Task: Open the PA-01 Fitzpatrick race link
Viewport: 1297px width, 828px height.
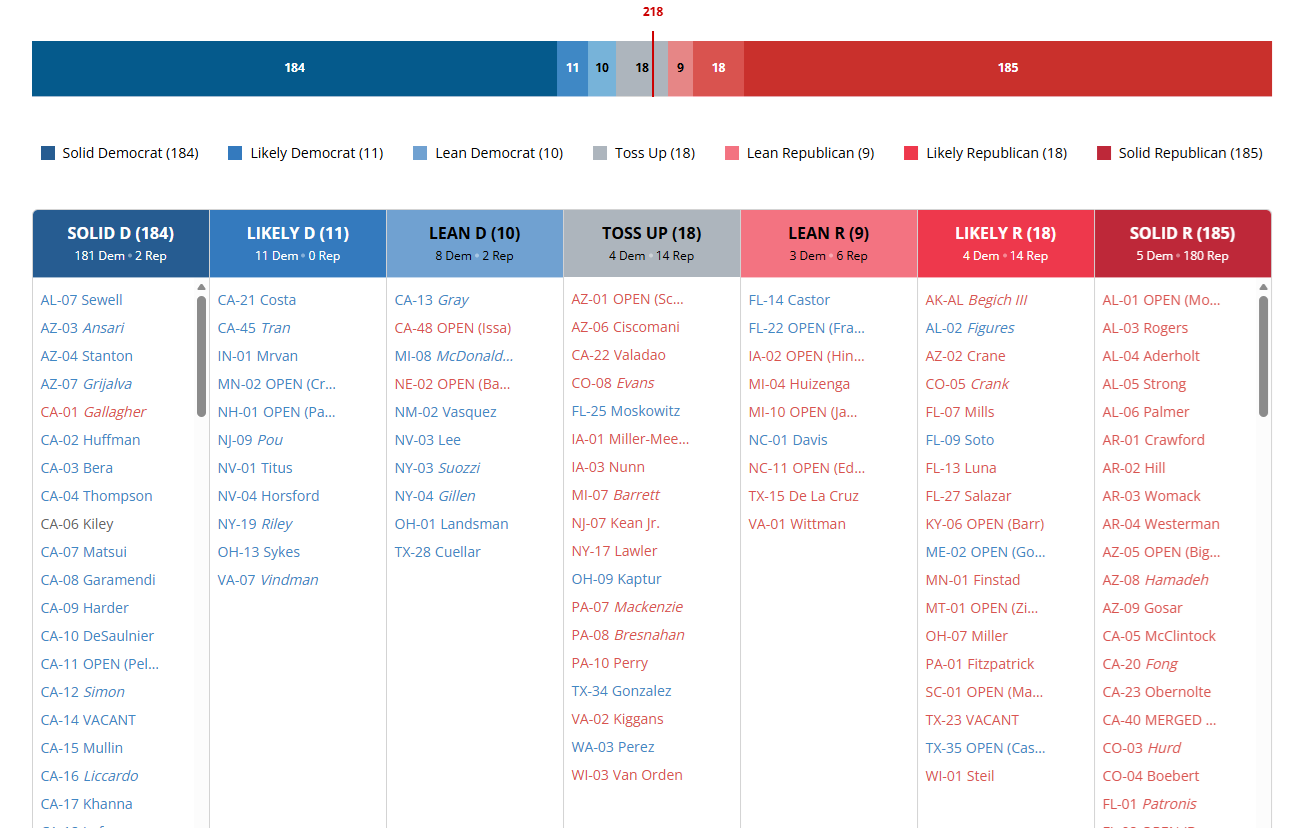Action: [x=980, y=664]
